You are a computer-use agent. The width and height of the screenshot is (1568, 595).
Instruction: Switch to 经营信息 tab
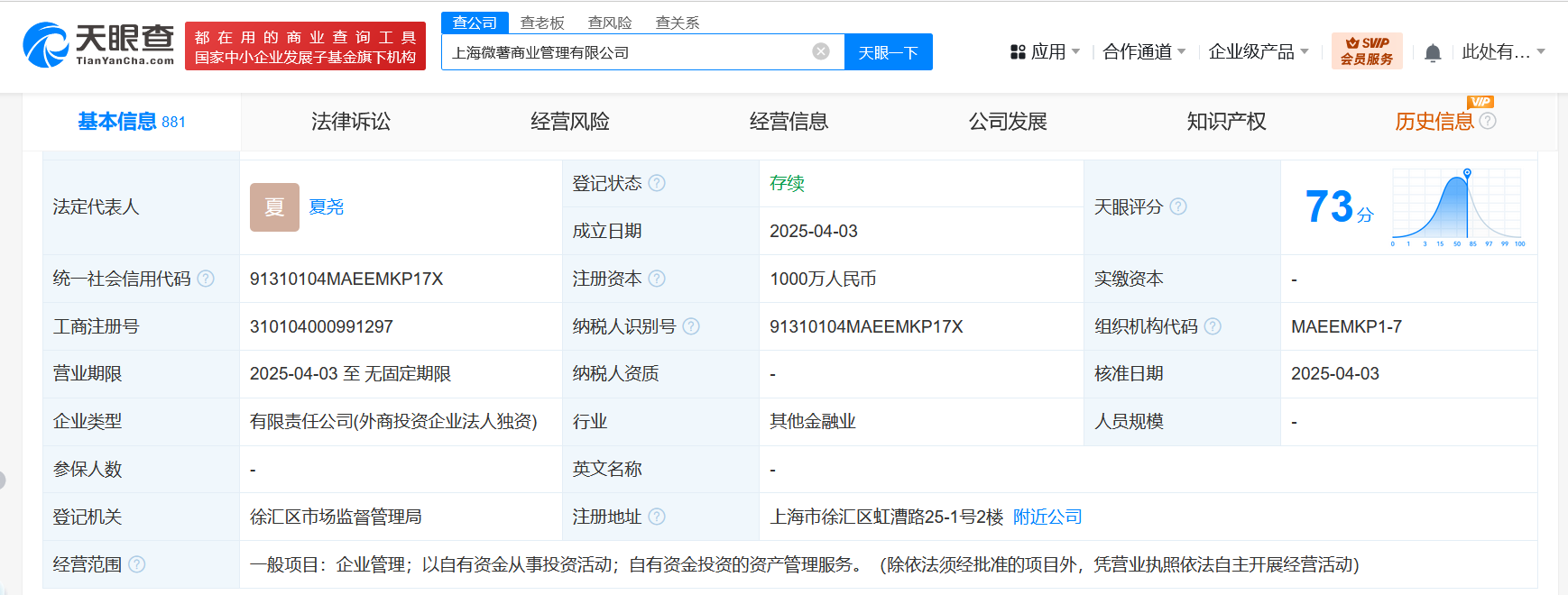[789, 122]
